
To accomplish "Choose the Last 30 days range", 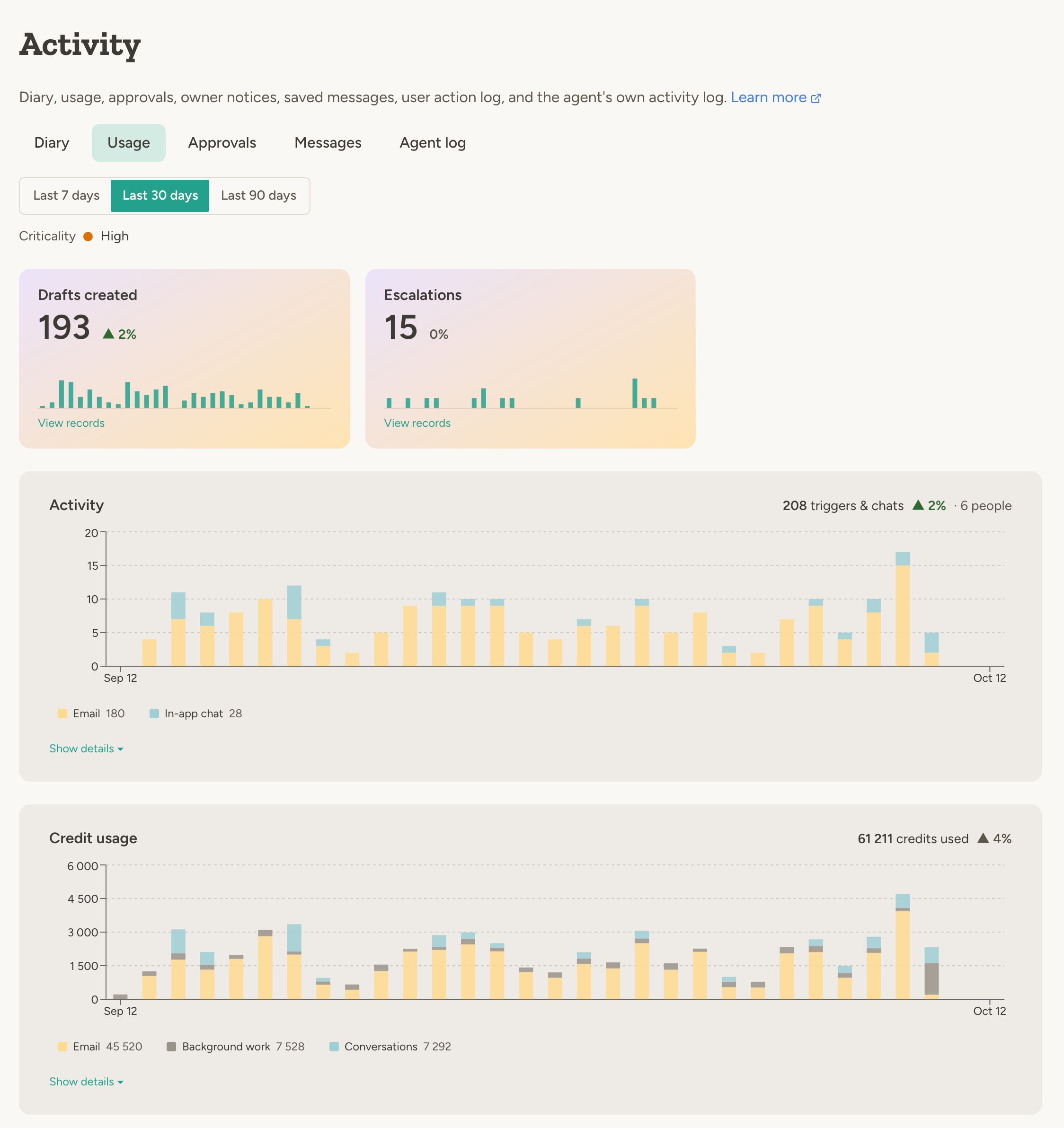I will [x=160, y=196].
